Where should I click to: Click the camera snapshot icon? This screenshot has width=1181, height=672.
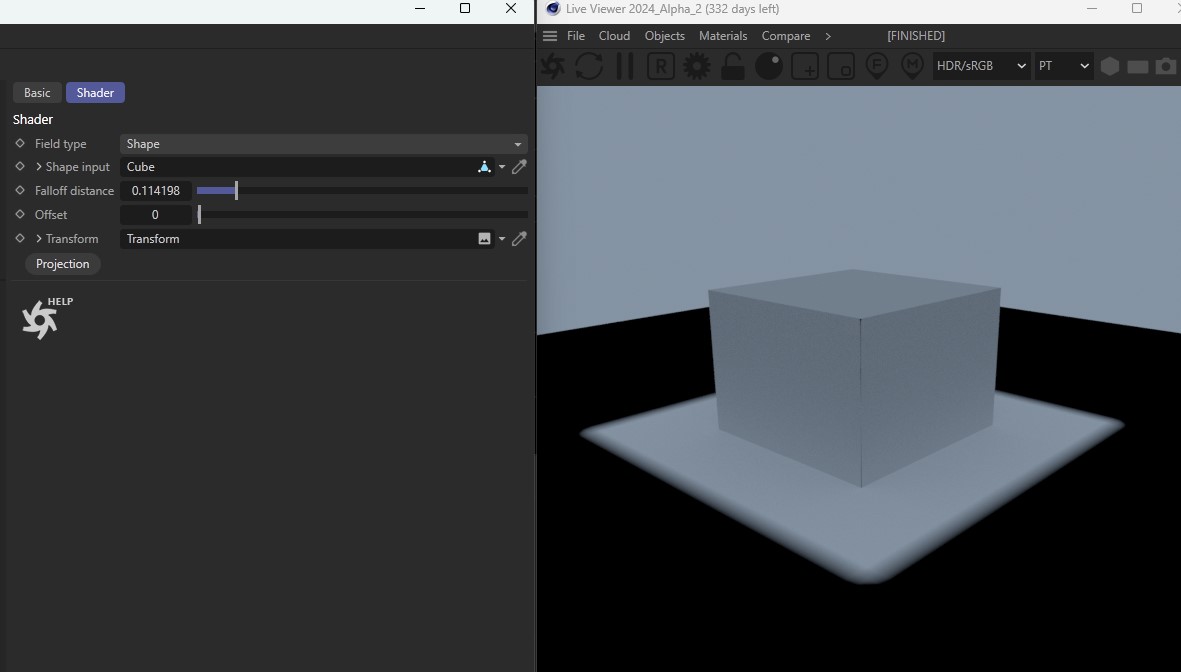(1166, 66)
